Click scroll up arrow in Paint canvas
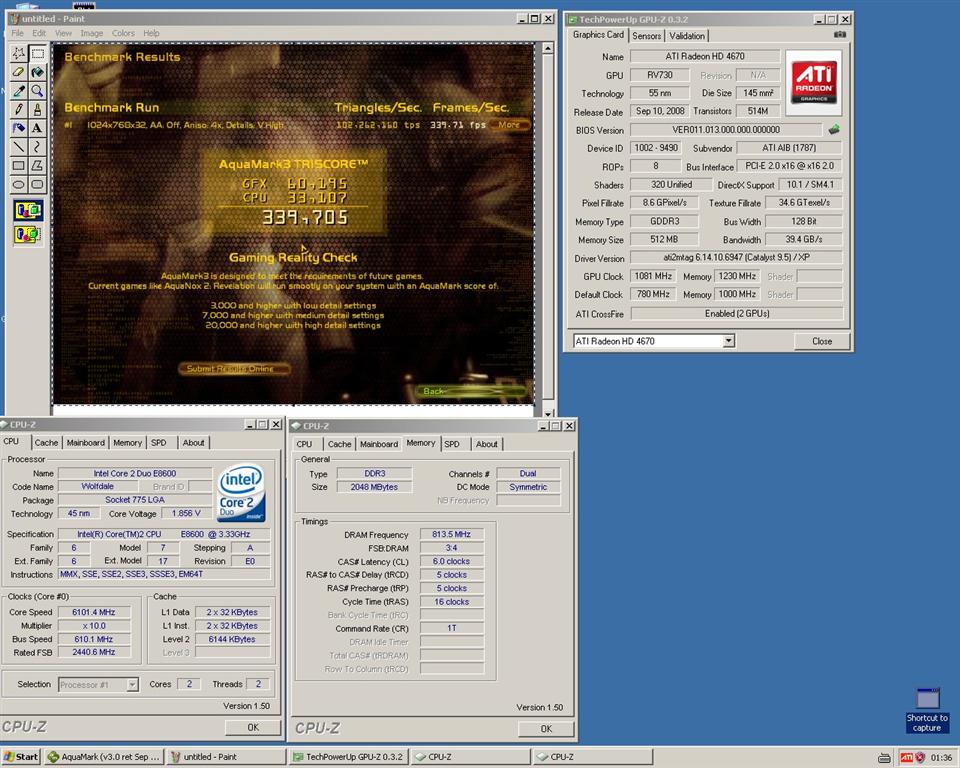960x768 pixels. click(x=548, y=48)
